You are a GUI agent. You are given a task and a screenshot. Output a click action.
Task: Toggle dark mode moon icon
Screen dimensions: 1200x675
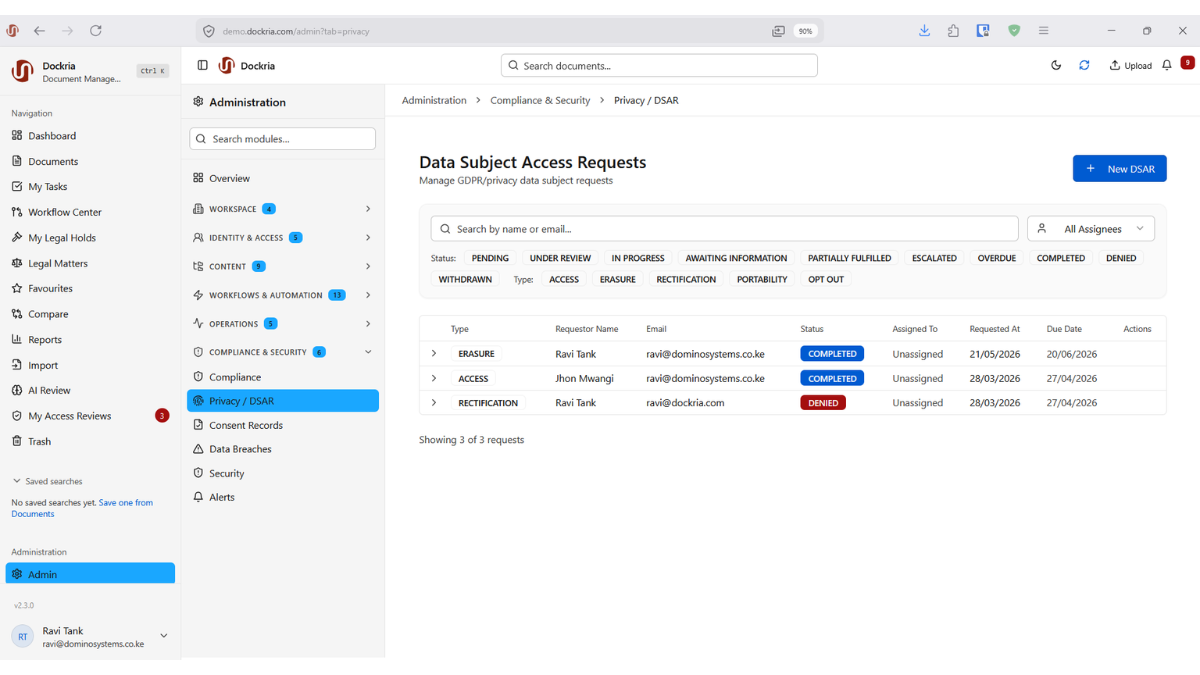click(1056, 65)
